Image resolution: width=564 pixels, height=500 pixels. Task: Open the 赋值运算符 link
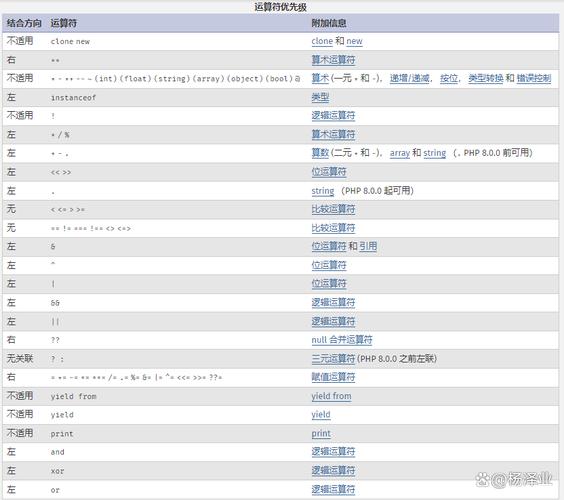(x=333, y=377)
